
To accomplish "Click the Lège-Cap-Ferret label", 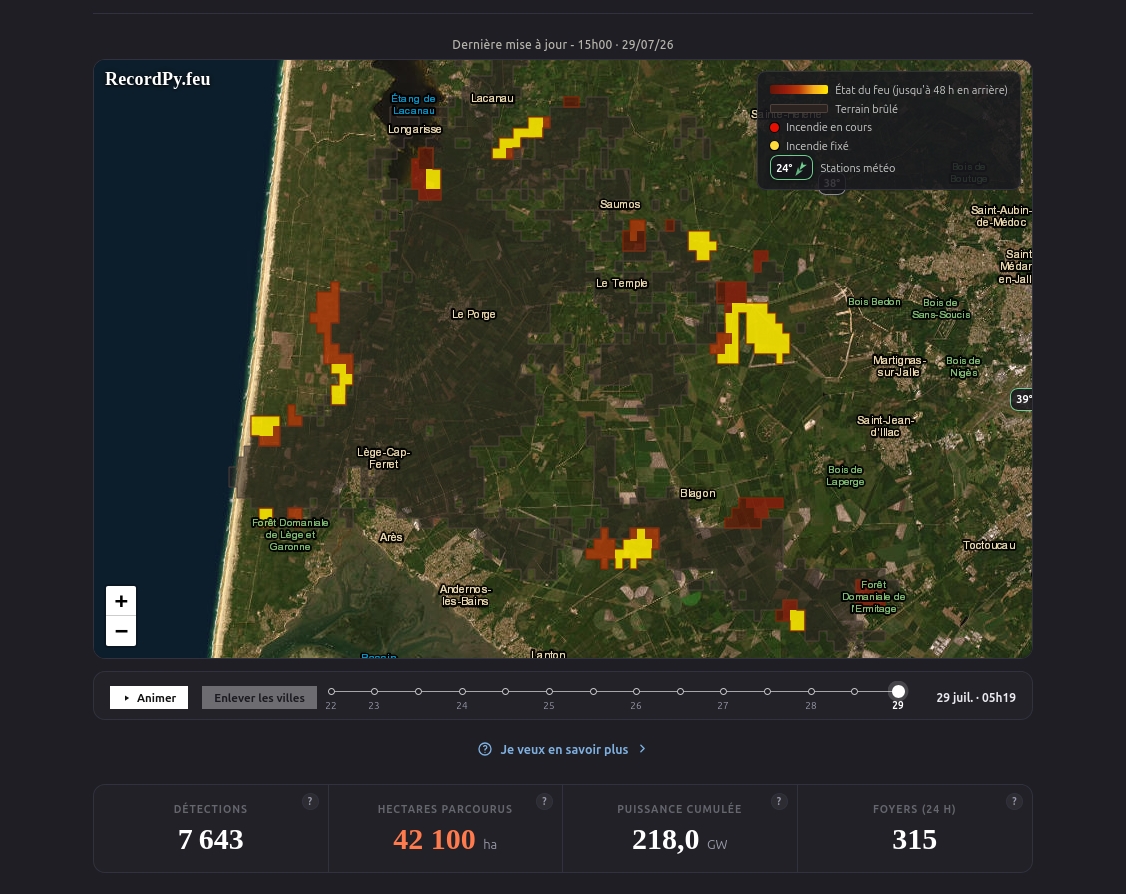I will point(383,458).
